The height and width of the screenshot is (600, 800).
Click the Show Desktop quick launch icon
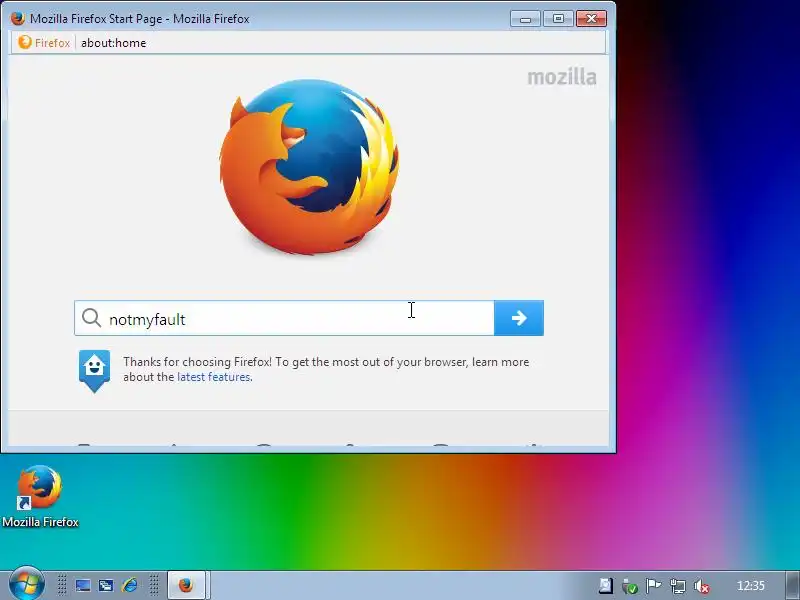coord(82,585)
